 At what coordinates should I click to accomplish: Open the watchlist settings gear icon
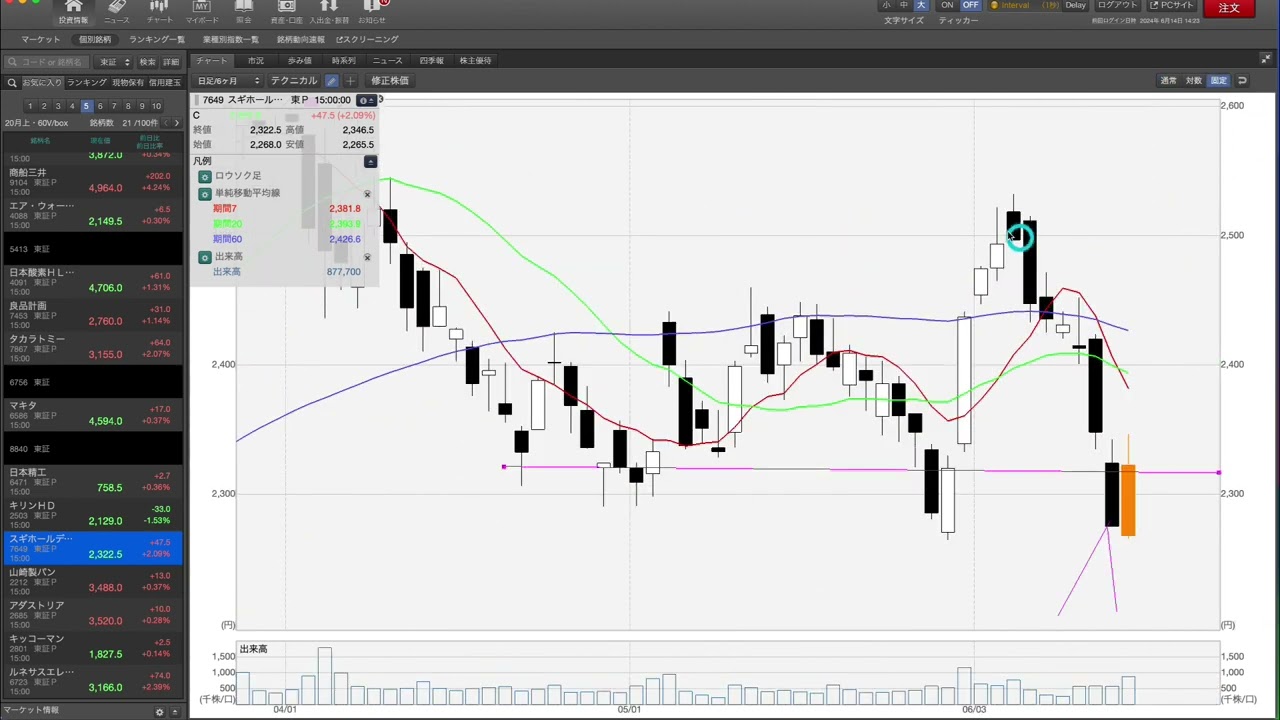[x=159, y=712]
